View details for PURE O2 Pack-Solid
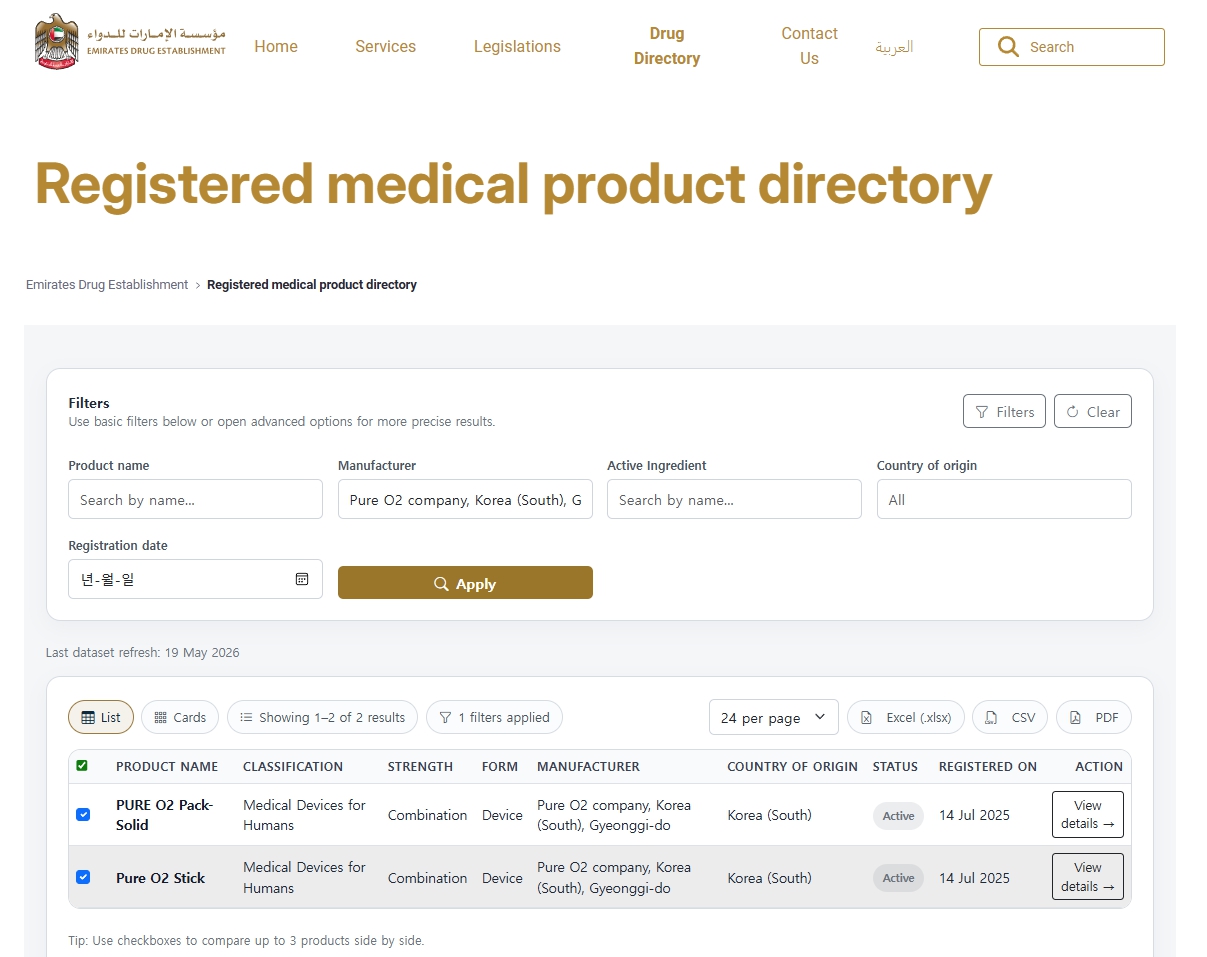Viewport: 1207px width, 957px height. point(1087,814)
